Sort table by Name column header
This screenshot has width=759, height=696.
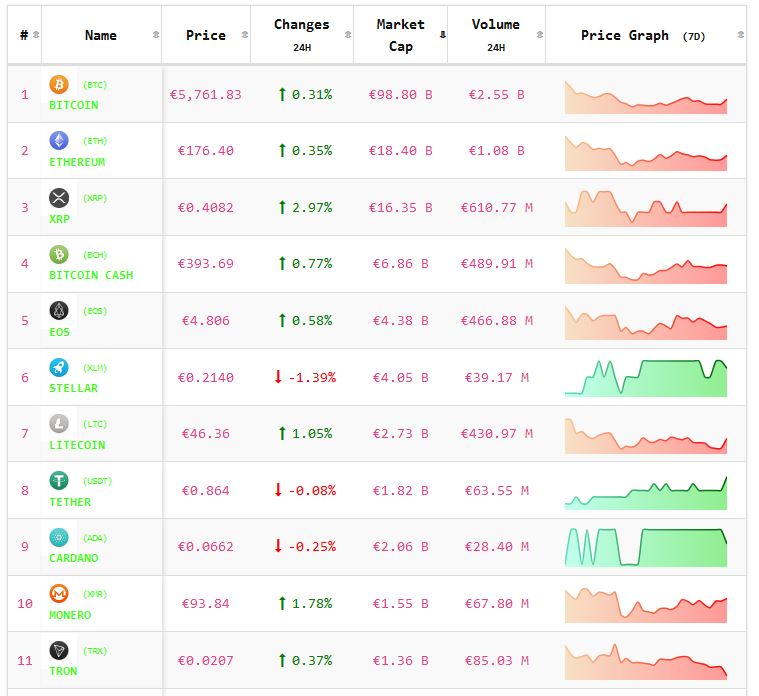coord(101,35)
